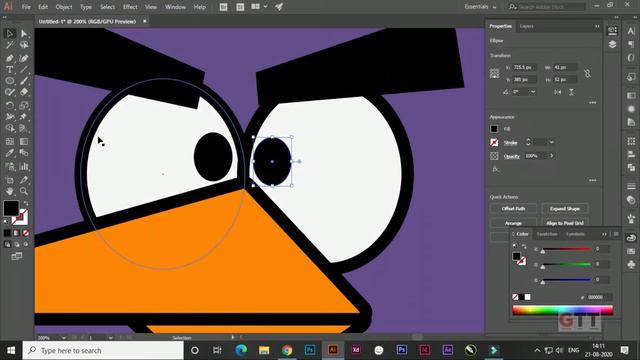Show more Transform options

click(x=593, y=103)
